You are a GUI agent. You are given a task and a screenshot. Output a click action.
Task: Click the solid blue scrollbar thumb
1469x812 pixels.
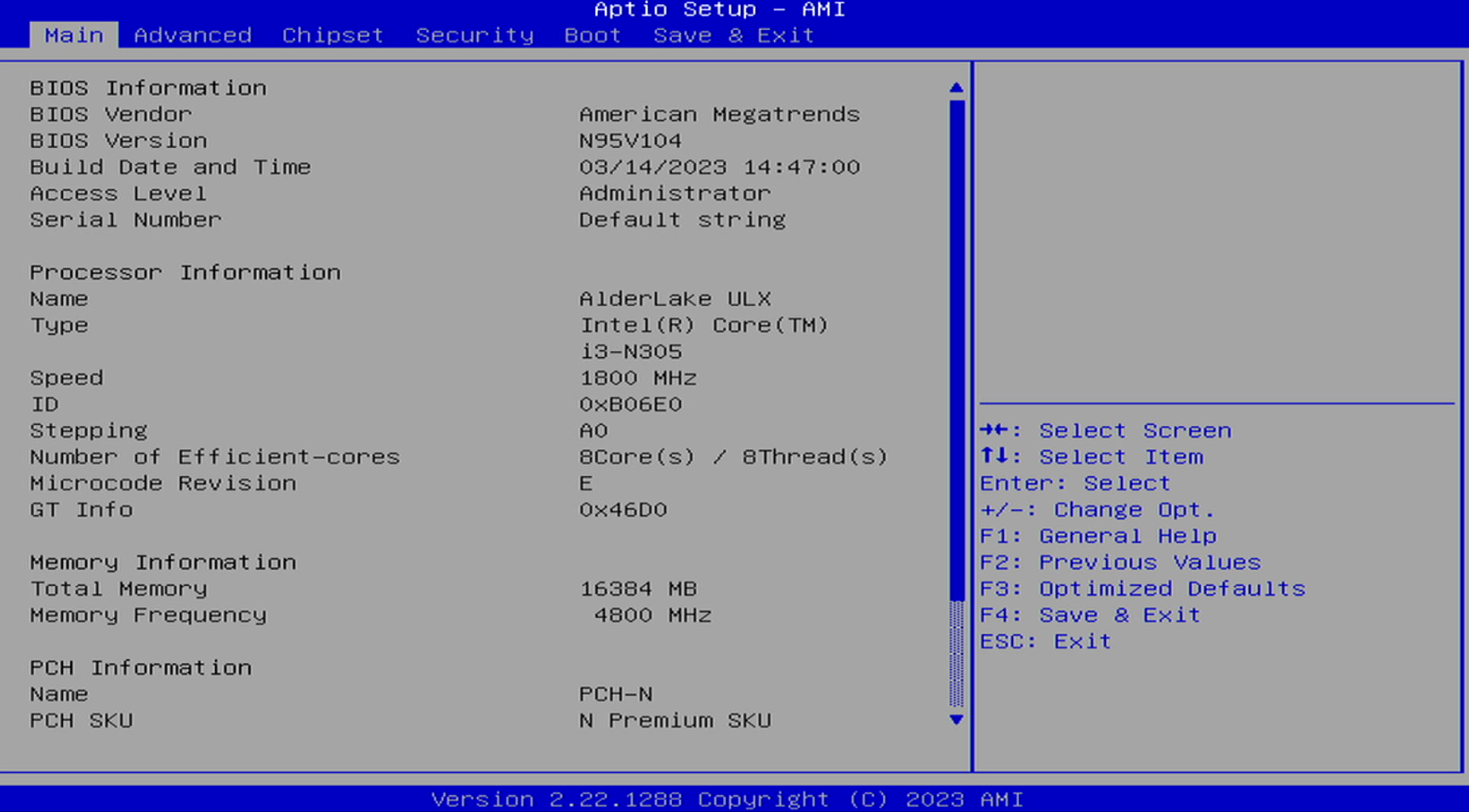pyautogui.click(x=956, y=350)
